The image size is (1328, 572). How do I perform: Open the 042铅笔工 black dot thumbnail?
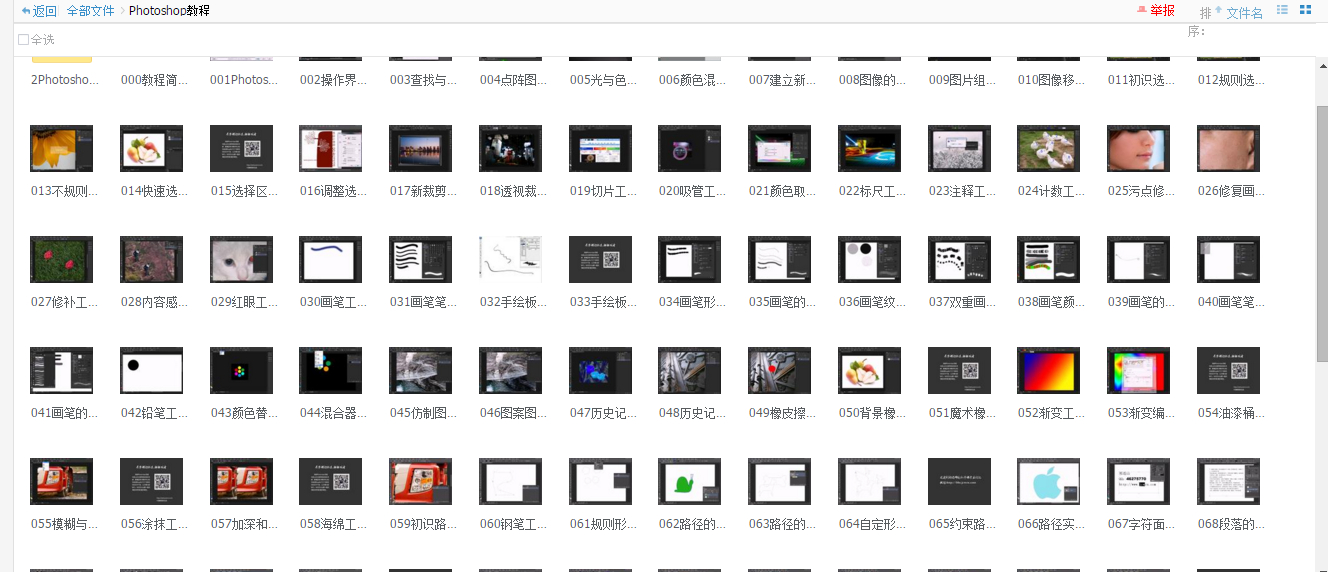point(151,371)
